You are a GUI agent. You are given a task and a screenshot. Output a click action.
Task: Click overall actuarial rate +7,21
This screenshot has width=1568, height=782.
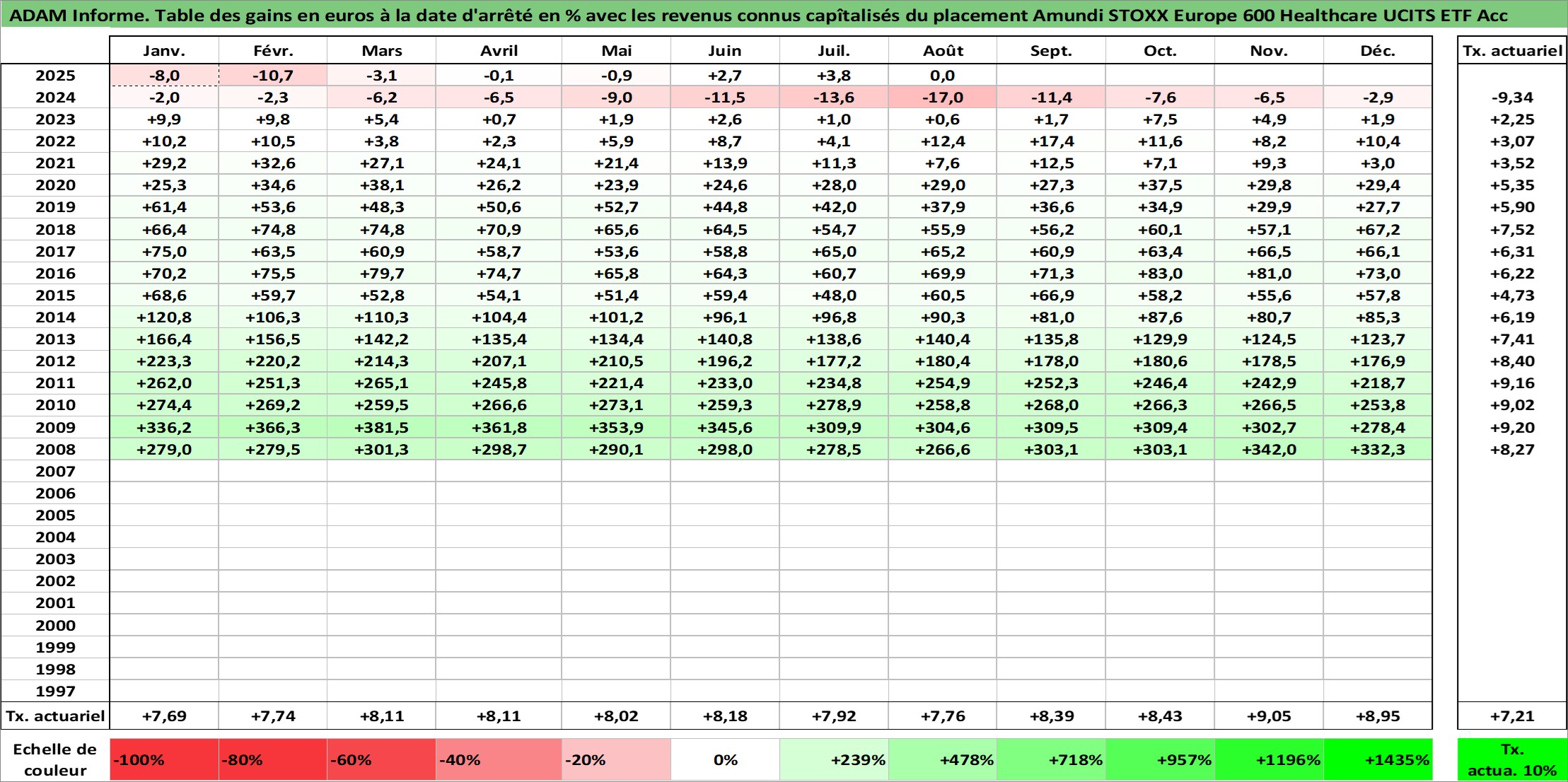(1512, 716)
